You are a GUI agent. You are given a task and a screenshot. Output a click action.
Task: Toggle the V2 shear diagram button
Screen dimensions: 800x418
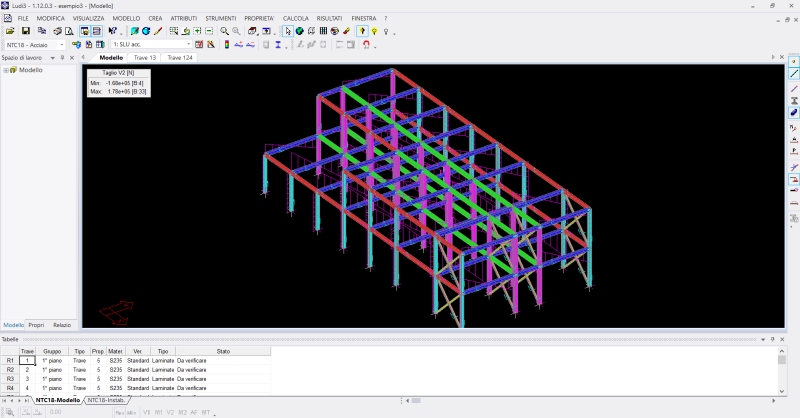click(x=170, y=412)
